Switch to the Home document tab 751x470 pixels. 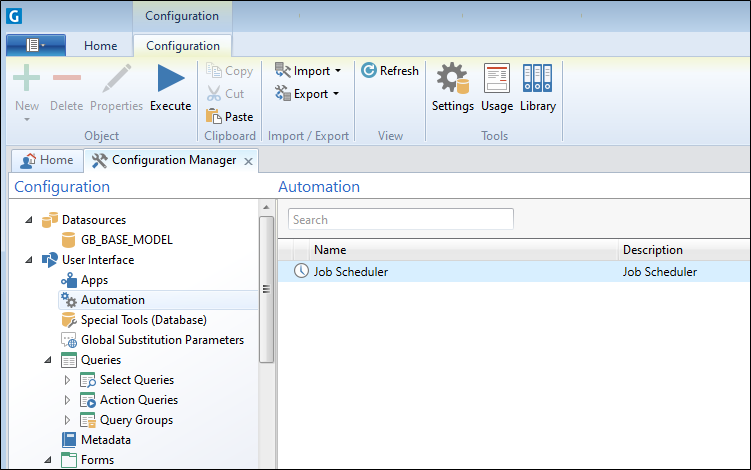pos(47,160)
